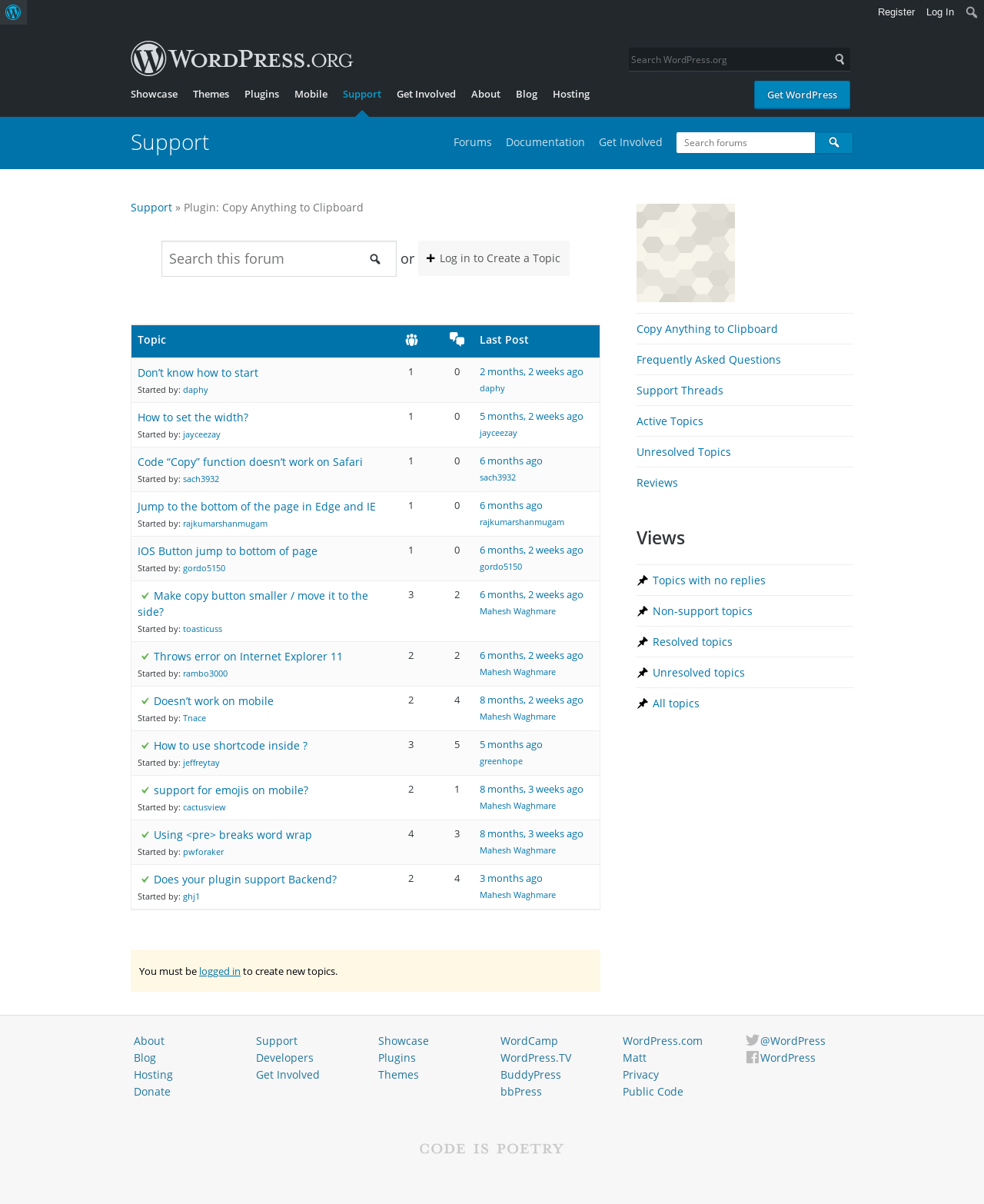Open the Blog menu item in header

click(x=527, y=94)
